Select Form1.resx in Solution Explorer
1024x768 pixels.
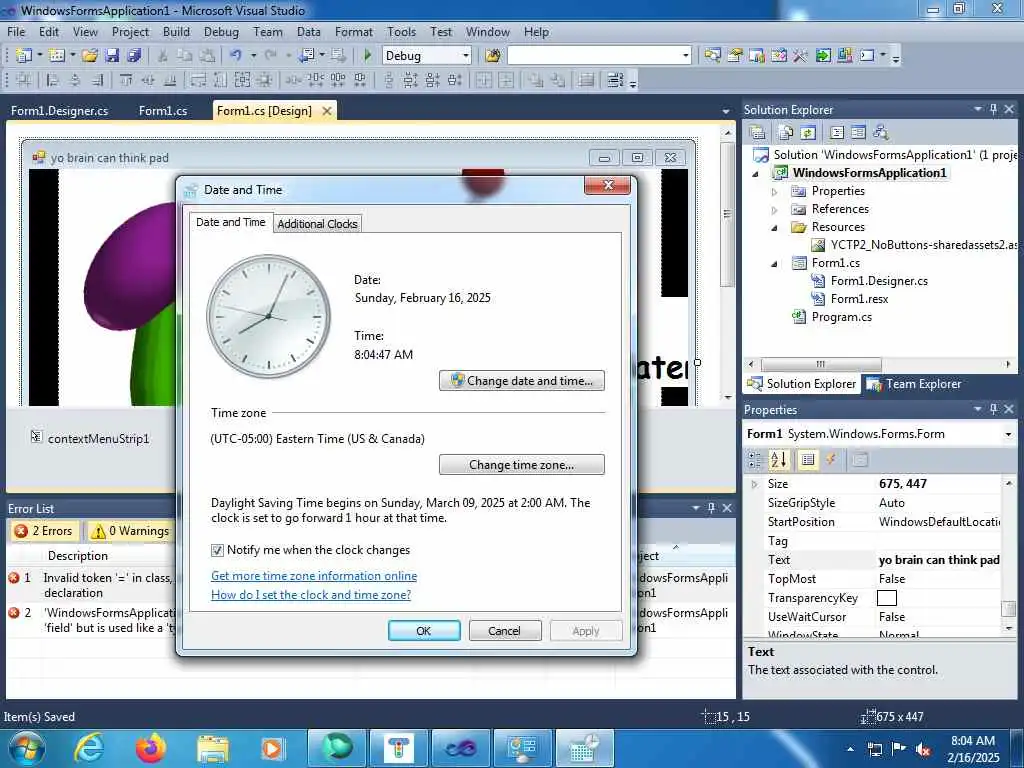pyautogui.click(x=859, y=299)
